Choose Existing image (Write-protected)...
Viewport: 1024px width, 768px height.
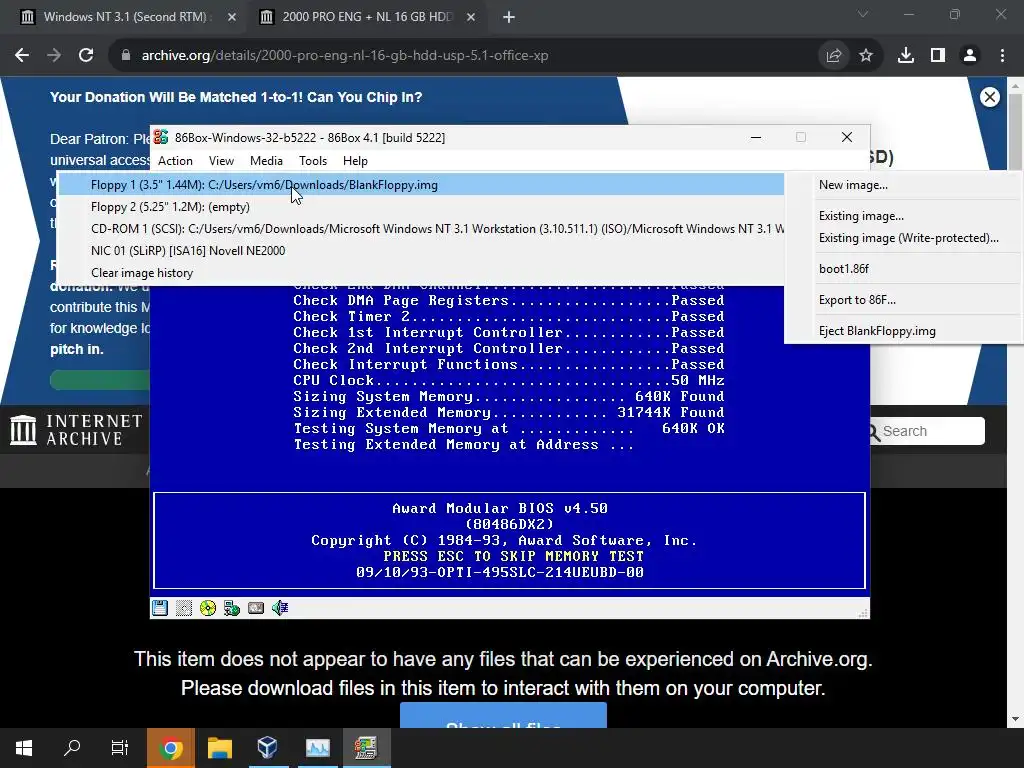pos(903,238)
